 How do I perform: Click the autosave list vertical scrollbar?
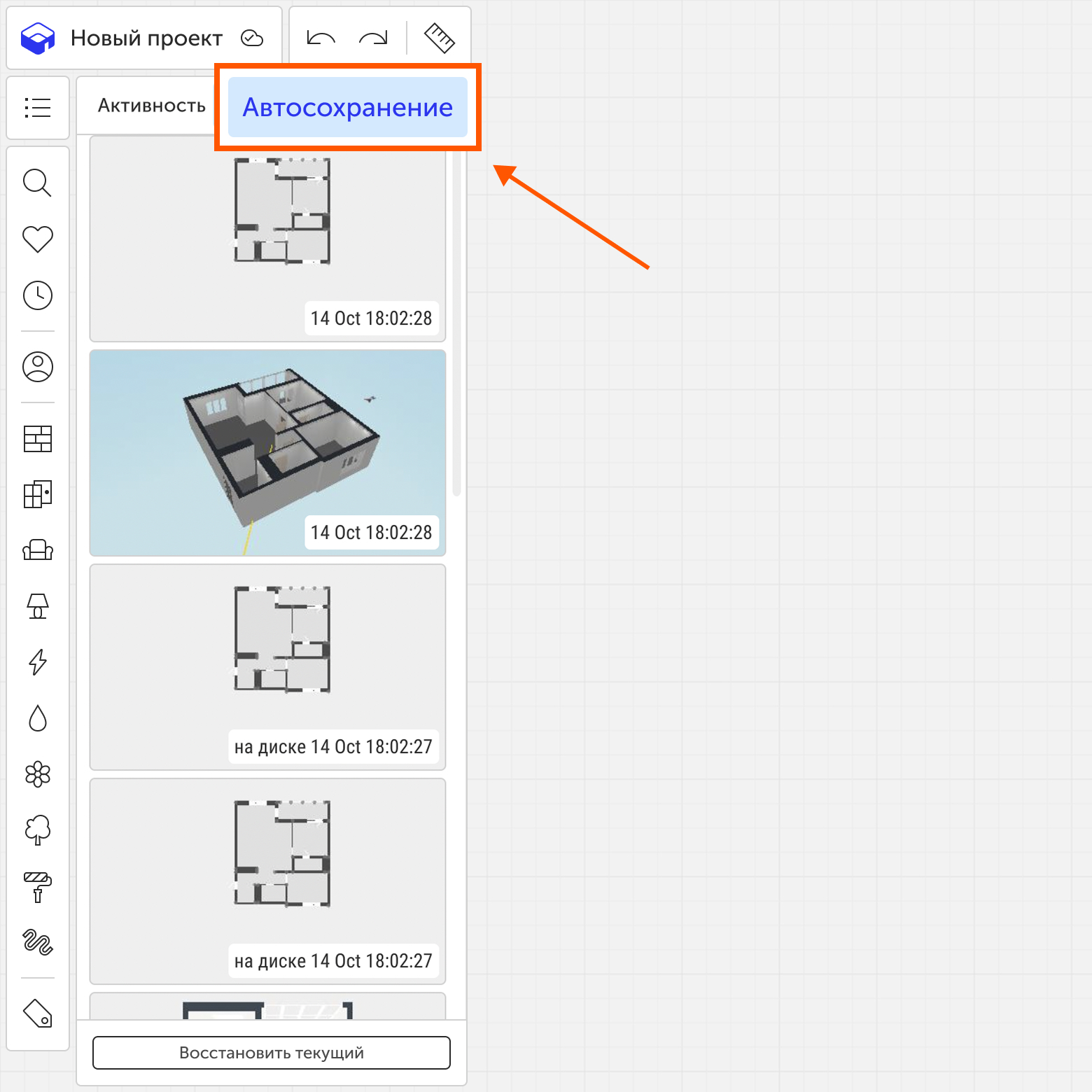pyautogui.click(x=457, y=322)
